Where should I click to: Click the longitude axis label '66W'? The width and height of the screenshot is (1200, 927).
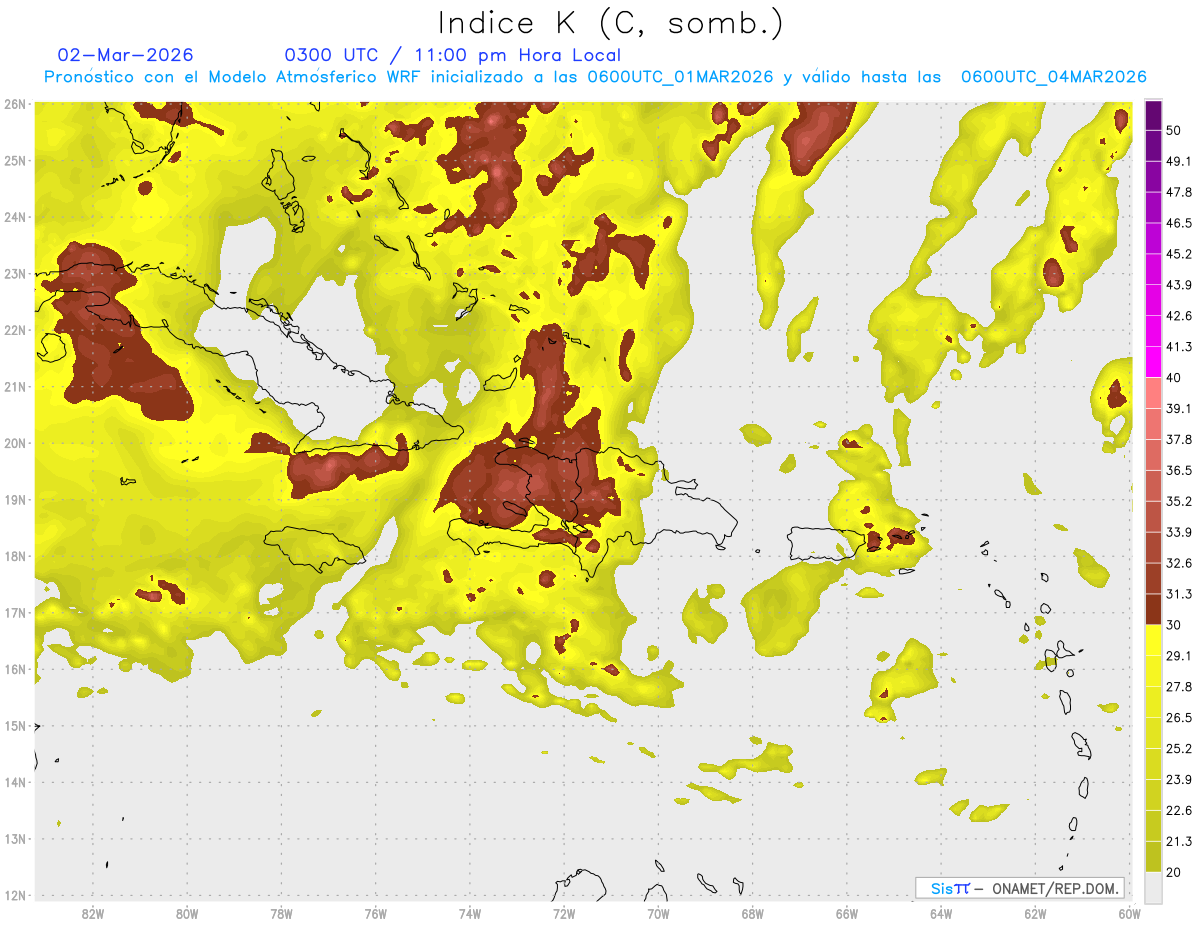pyautogui.click(x=846, y=913)
